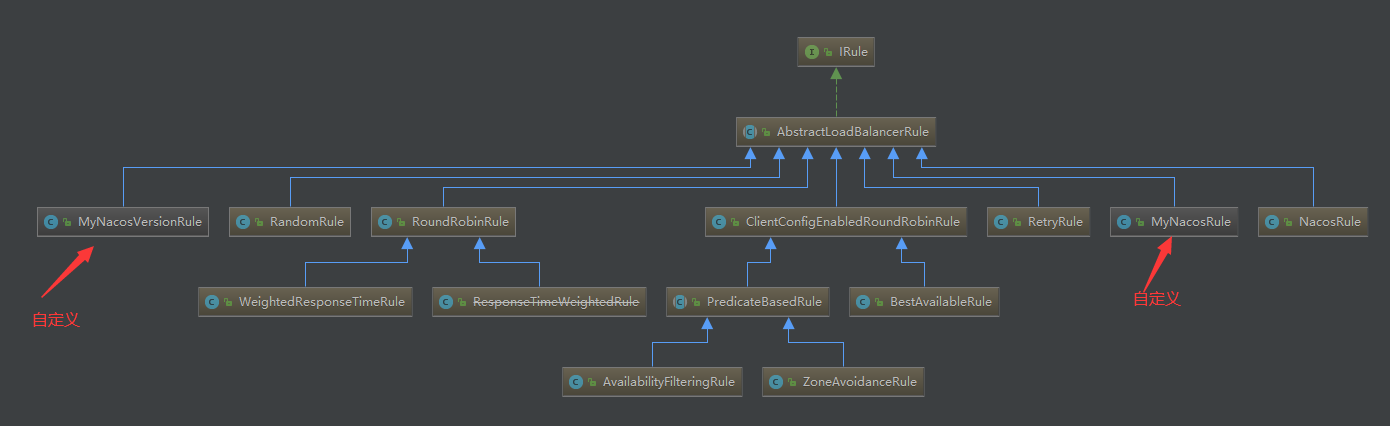The width and height of the screenshot is (1390, 426).
Task: Click the green lock icon on PredicateBasedRule
Action: click(697, 302)
